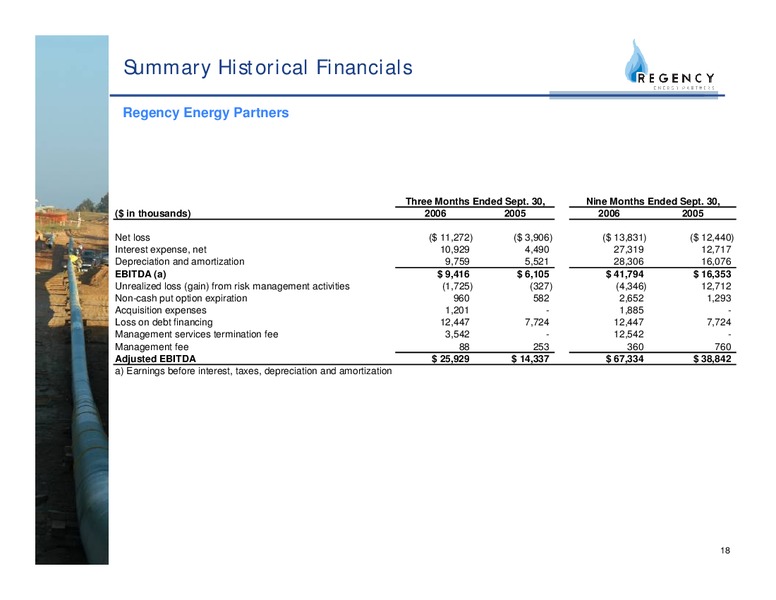
Task: Select acquisition expenses value 1,885
Action: (x=631, y=310)
